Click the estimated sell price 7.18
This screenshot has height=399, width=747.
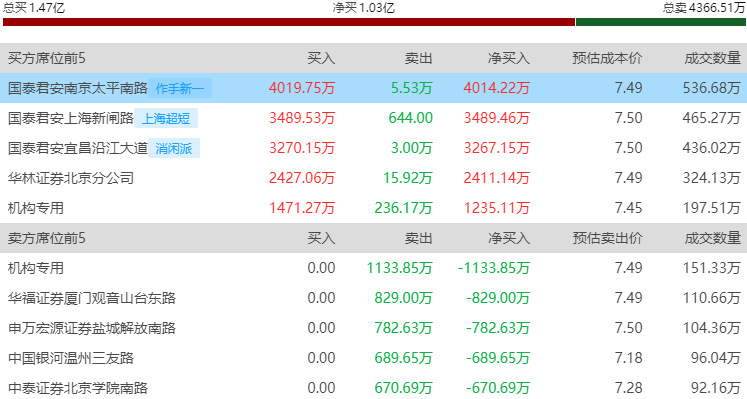pos(628,358)
